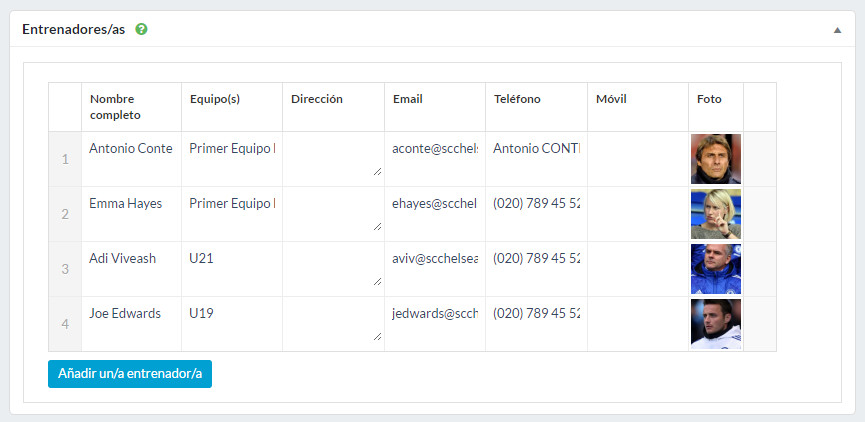This screenshot has height=422, width=865.
Task: Open Joe Edwards' photo thumbnail
Action: [x=715, y=324]
